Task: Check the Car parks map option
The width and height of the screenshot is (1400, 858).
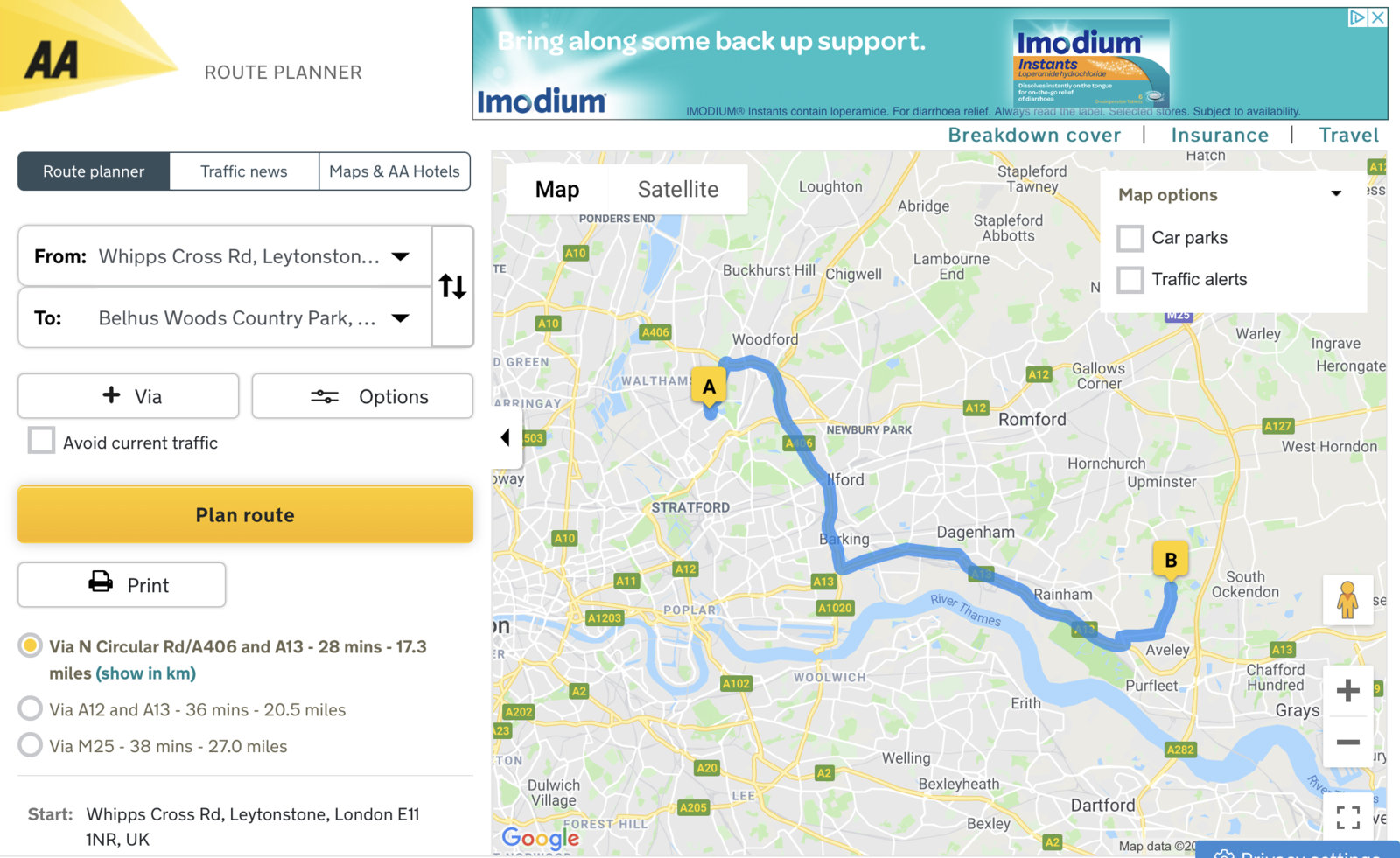Action: [1130, 238]
